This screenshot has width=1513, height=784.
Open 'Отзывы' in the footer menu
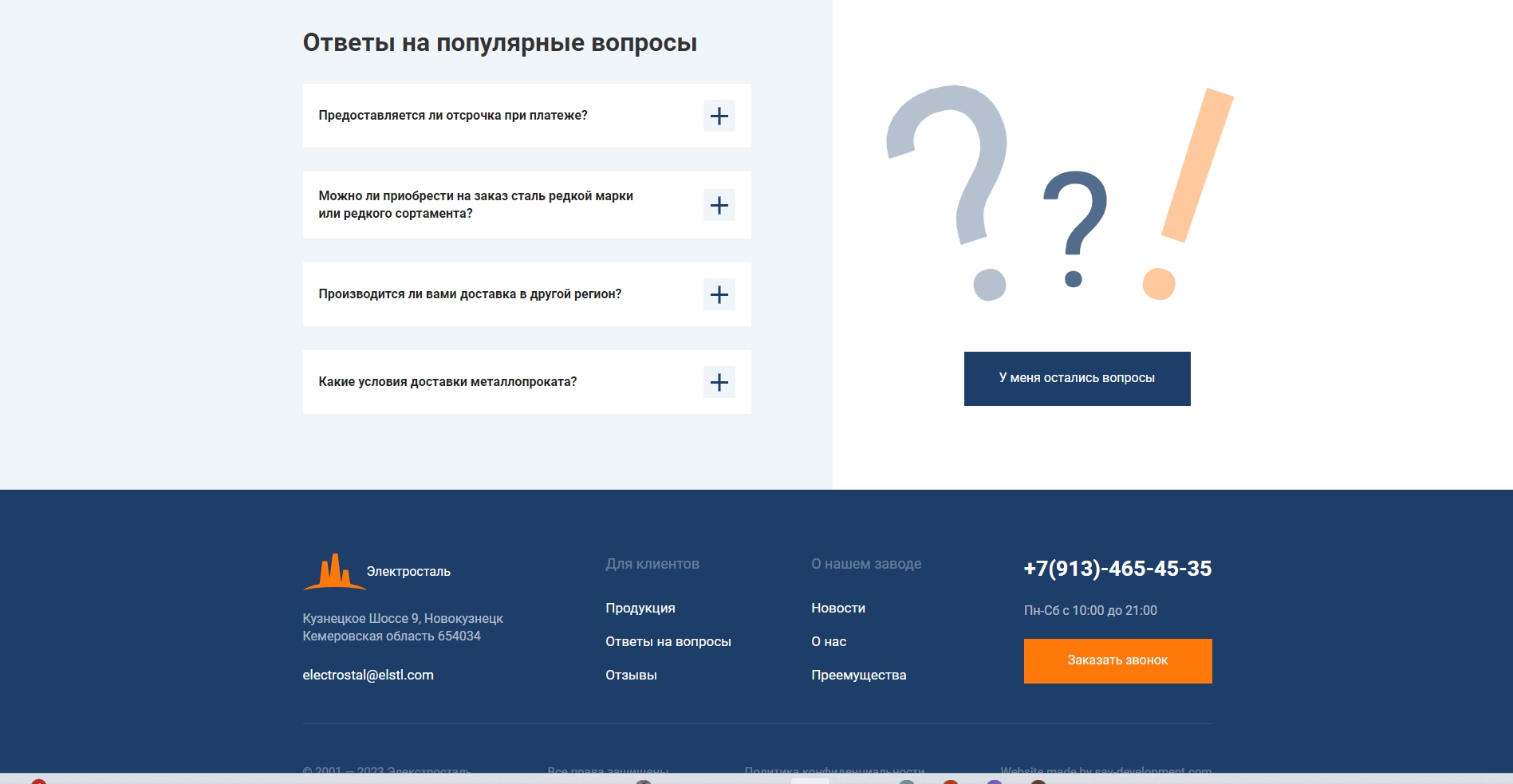pos(631,675)
